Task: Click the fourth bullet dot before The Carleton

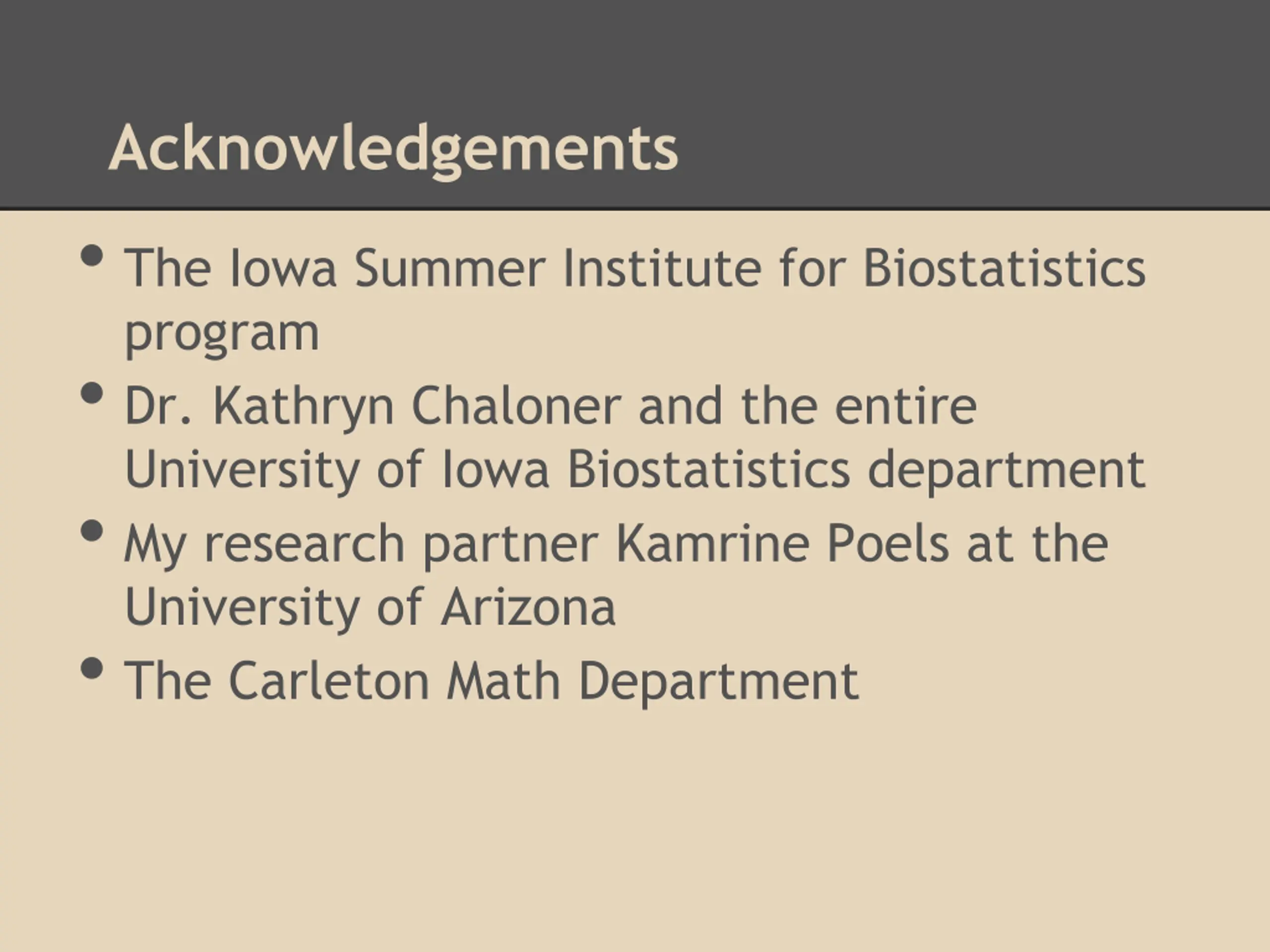Action: pos(92,668)
